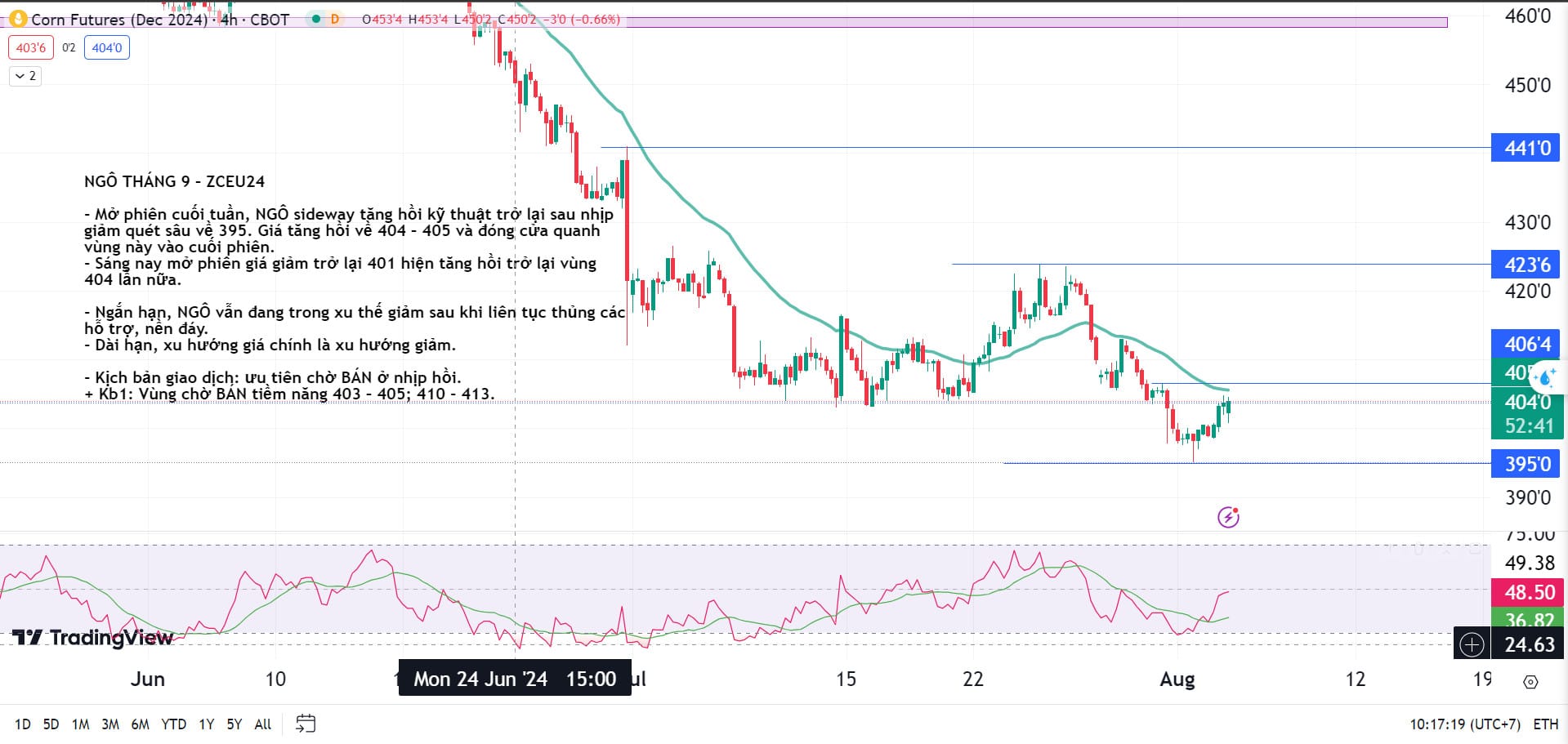Image resolution: width=1568 pixels, height=744 pixels.
Task: Click the purple lightning event marker on chart
Action: click(1228, 517)
